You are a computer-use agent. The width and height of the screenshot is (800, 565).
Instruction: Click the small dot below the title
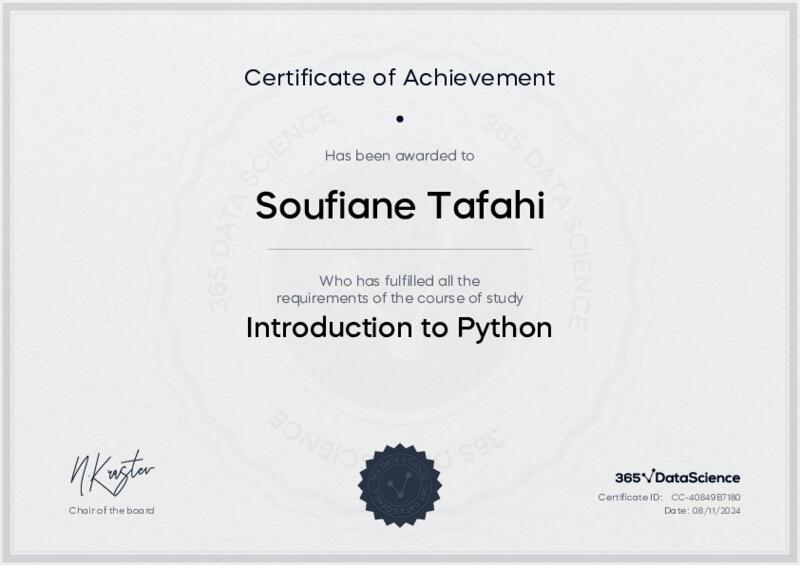(x=399, y=119)
